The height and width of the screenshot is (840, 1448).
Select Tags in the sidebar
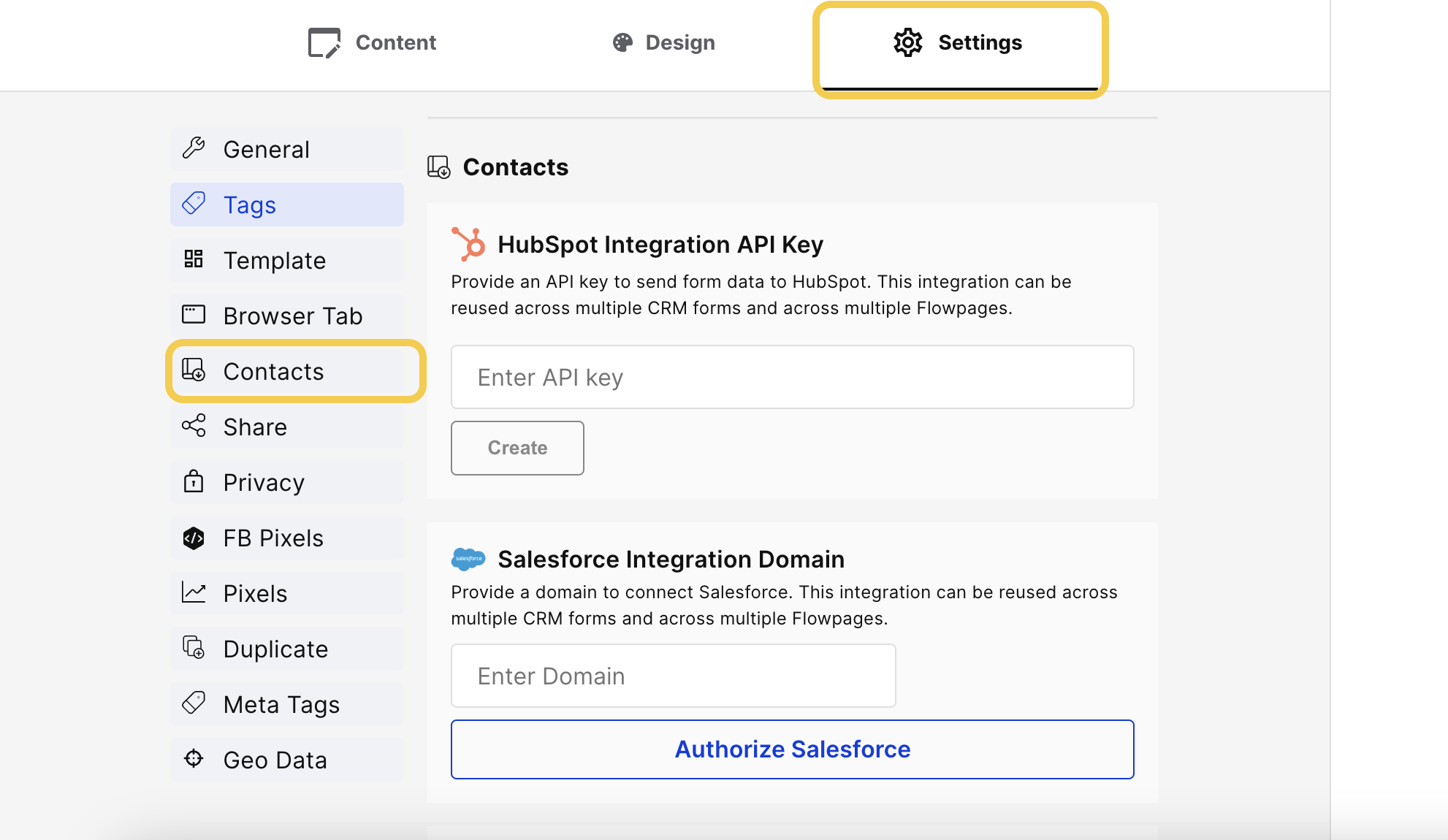(x=287, y=205)
